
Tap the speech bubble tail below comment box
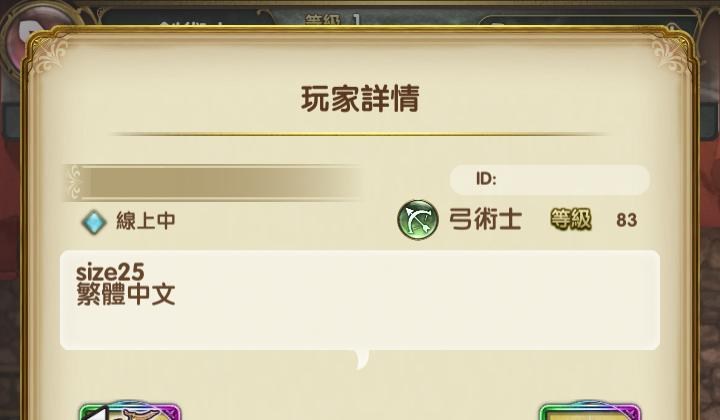point(362,359)
